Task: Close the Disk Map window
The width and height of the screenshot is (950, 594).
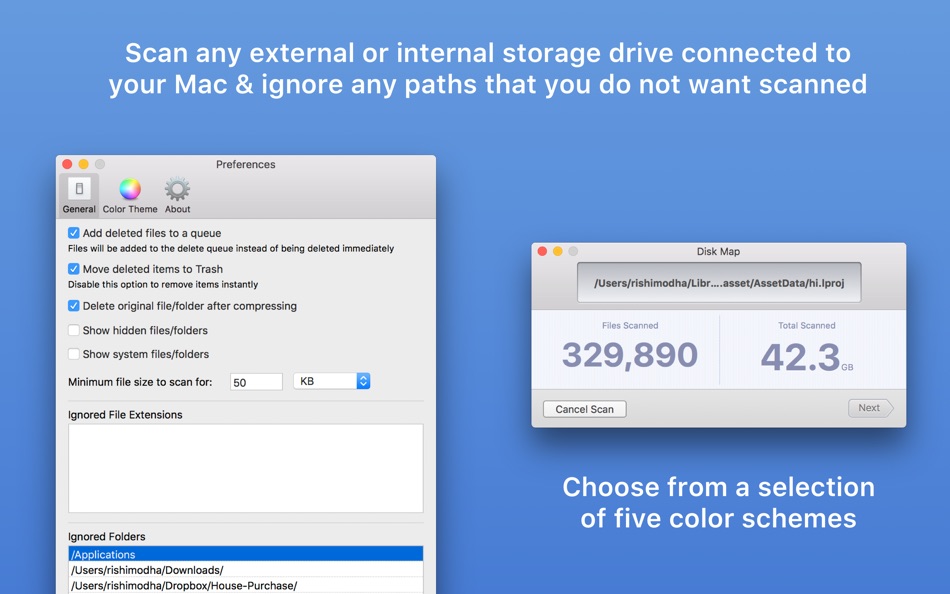Action: tap(542, 251)
